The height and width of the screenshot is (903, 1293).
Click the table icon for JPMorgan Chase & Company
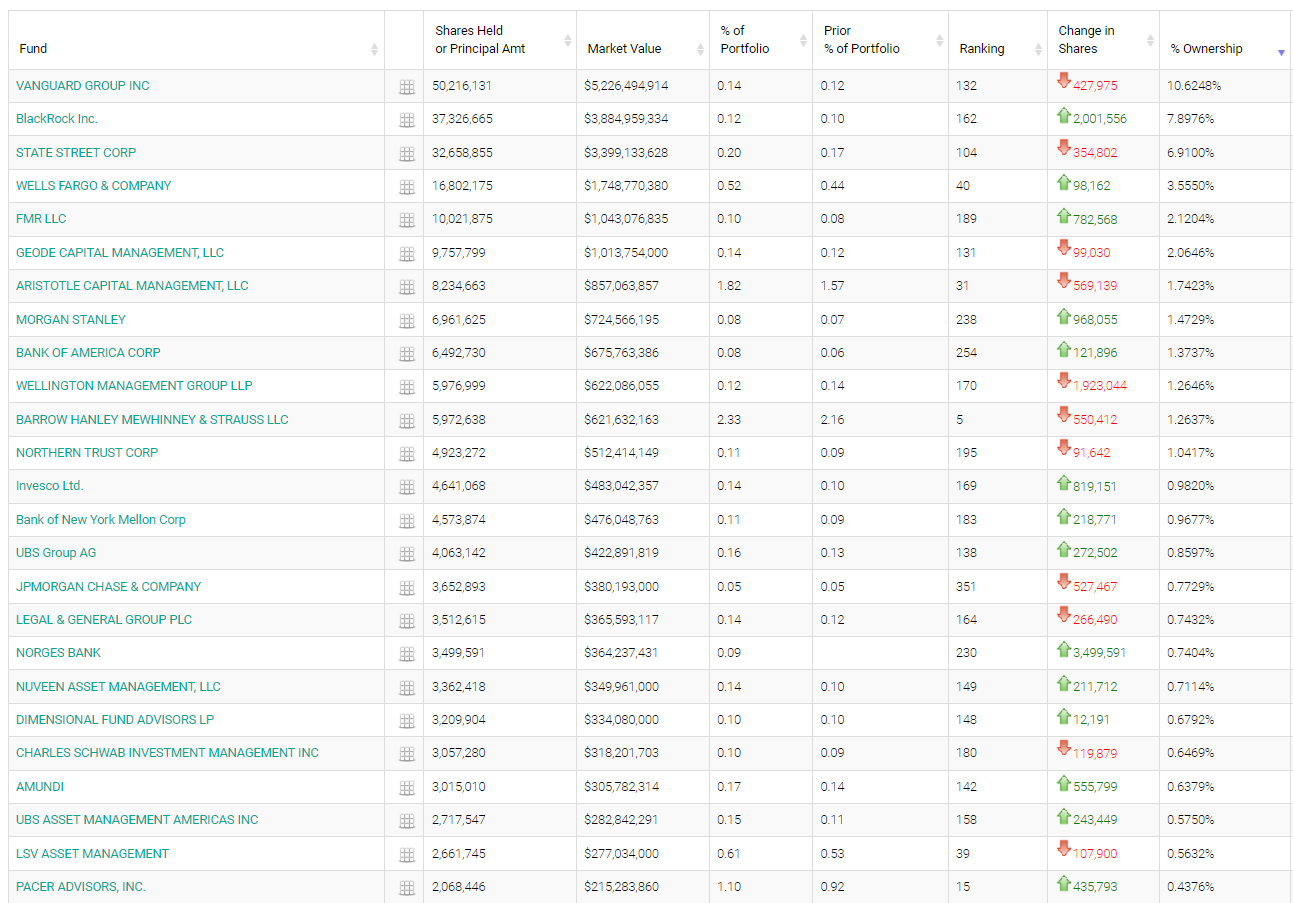tap(407, 588)
